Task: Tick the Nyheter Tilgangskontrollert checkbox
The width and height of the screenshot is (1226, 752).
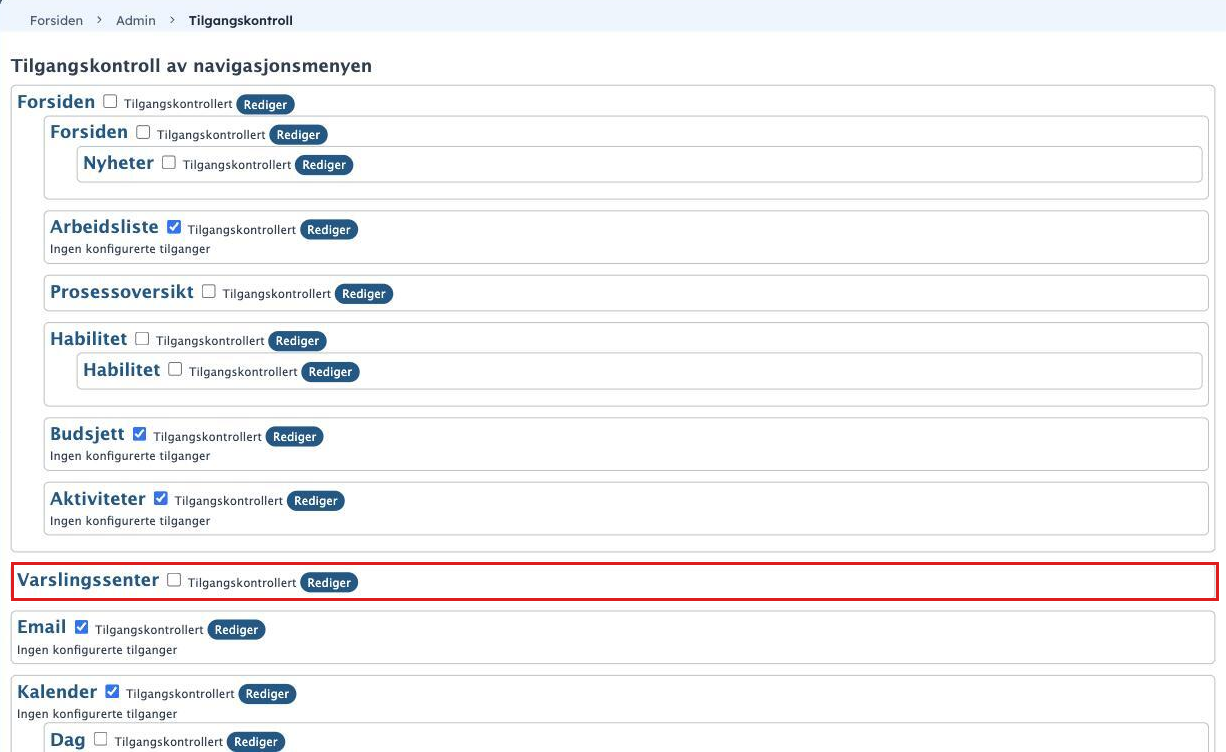Action: [x=169, y=162]
